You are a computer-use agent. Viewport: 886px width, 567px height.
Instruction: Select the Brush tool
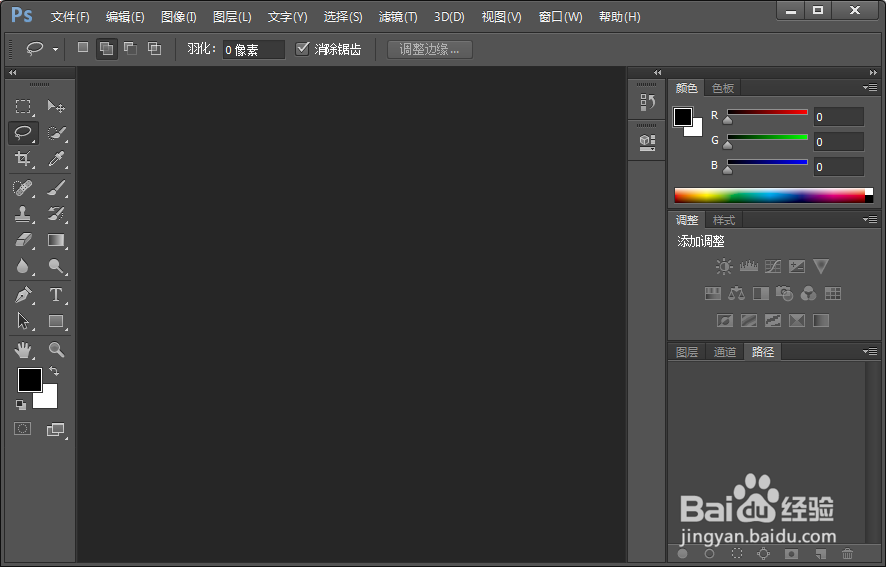point(56,188)
